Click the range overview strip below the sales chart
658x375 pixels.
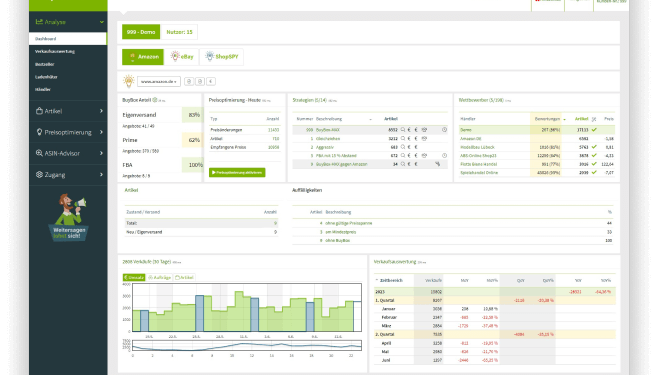pos(247,346)
